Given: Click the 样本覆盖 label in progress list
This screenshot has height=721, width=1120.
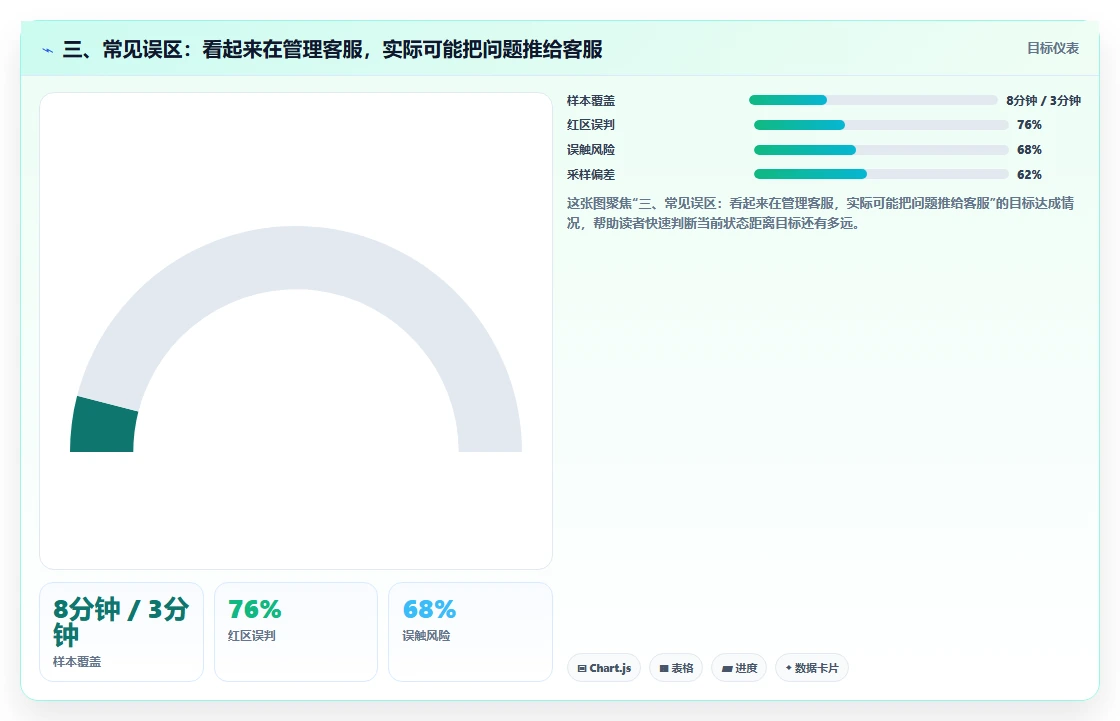Looking at the screenshot, I should [x=591, y=101].
